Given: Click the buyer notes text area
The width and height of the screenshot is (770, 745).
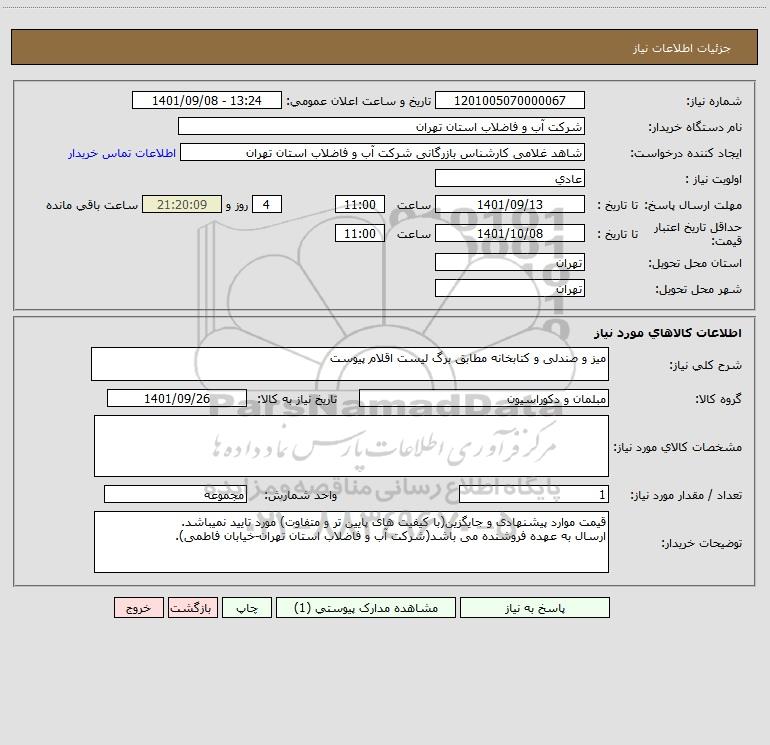Looking at the screenshot, I should pos(351,542).
